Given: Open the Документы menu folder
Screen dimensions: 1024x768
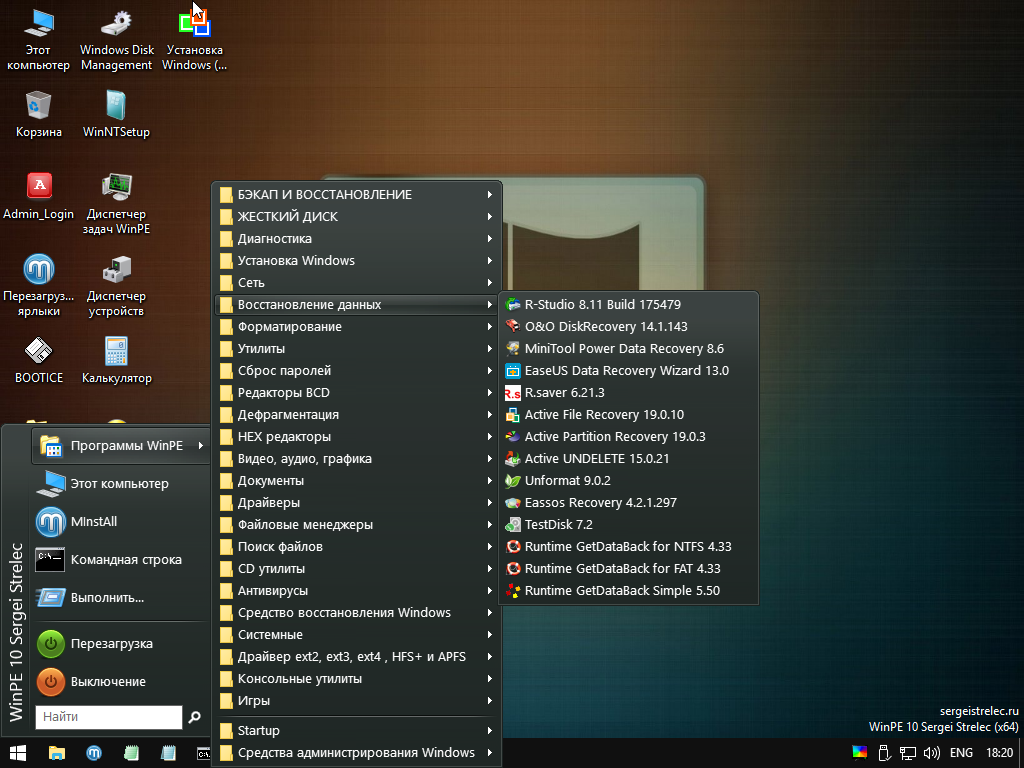Looking at the screenshot, I should (357, 481).
